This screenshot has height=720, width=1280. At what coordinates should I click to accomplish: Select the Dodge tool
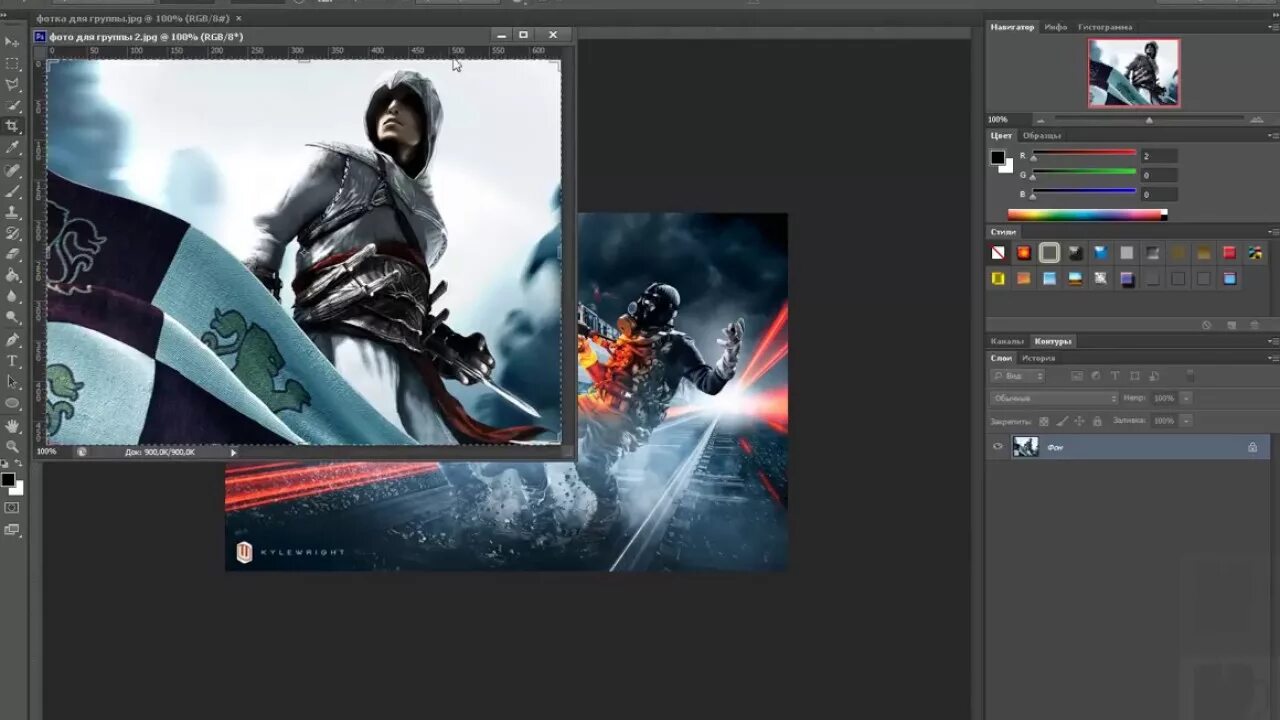12,317
